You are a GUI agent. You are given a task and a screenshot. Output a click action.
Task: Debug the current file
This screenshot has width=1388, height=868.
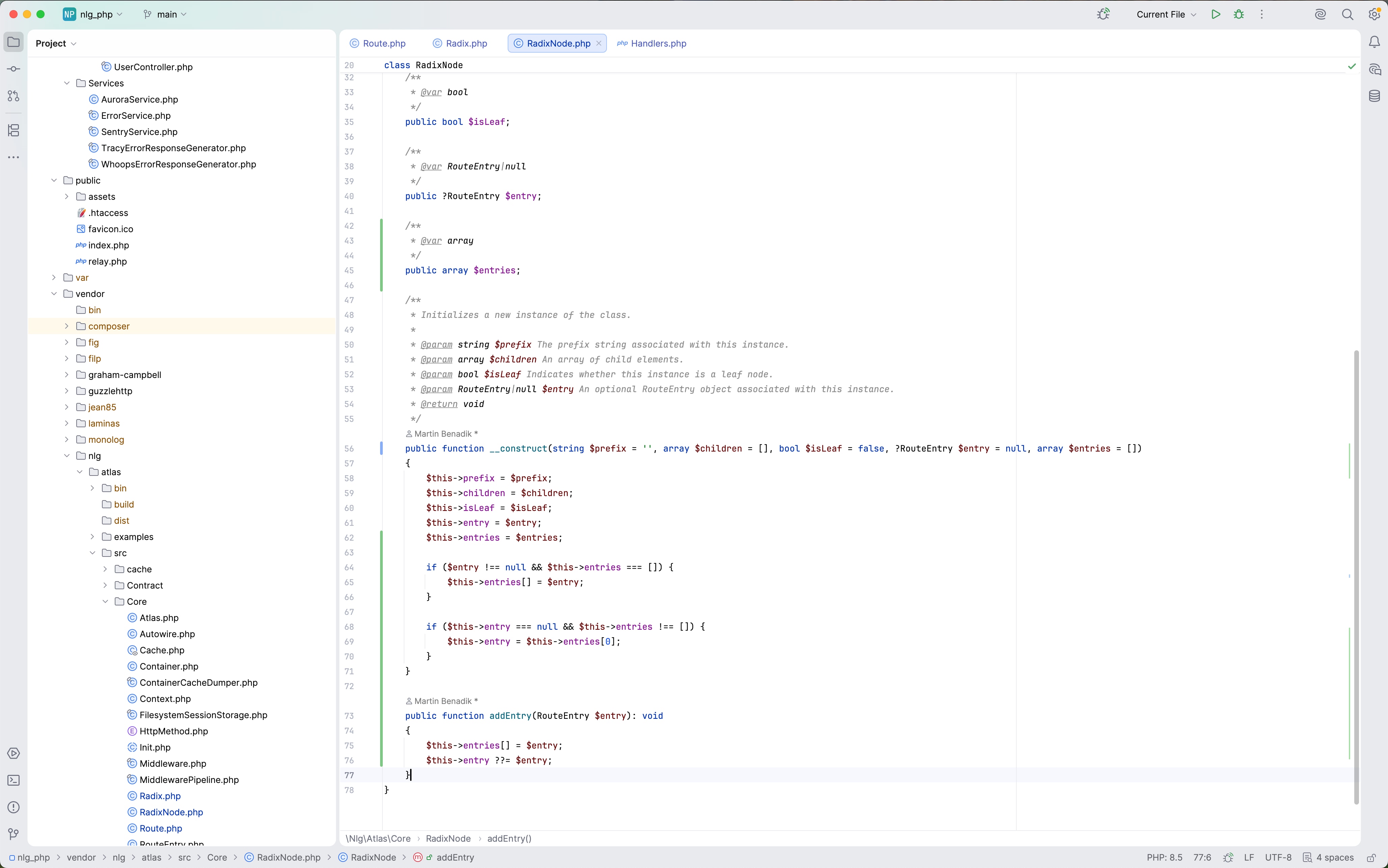coord(1239,15)
